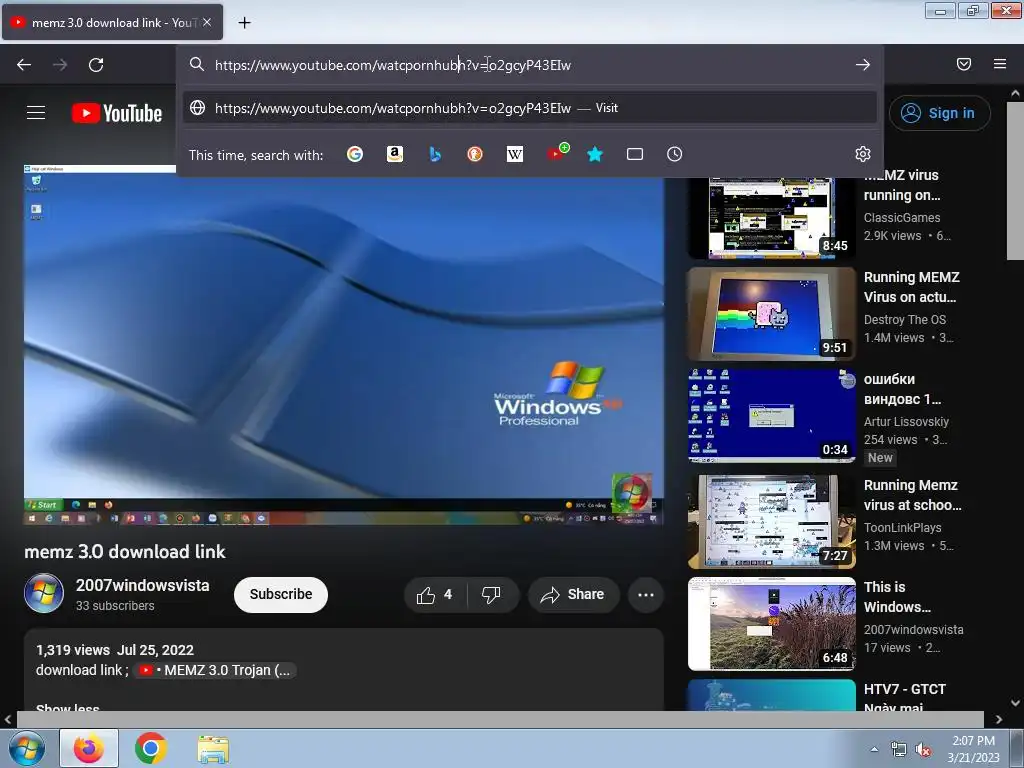Click the URL text in address bar
The height and width of the screenshot is (768, 1024).
click(393, 65)
